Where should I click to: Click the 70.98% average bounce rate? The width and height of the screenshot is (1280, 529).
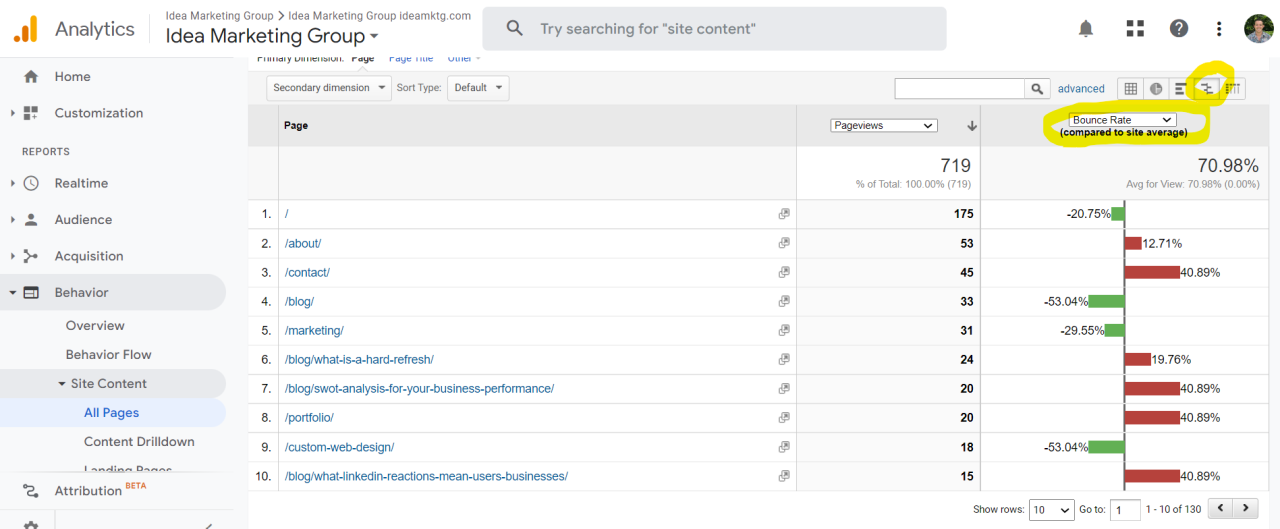coord(1228,165)
